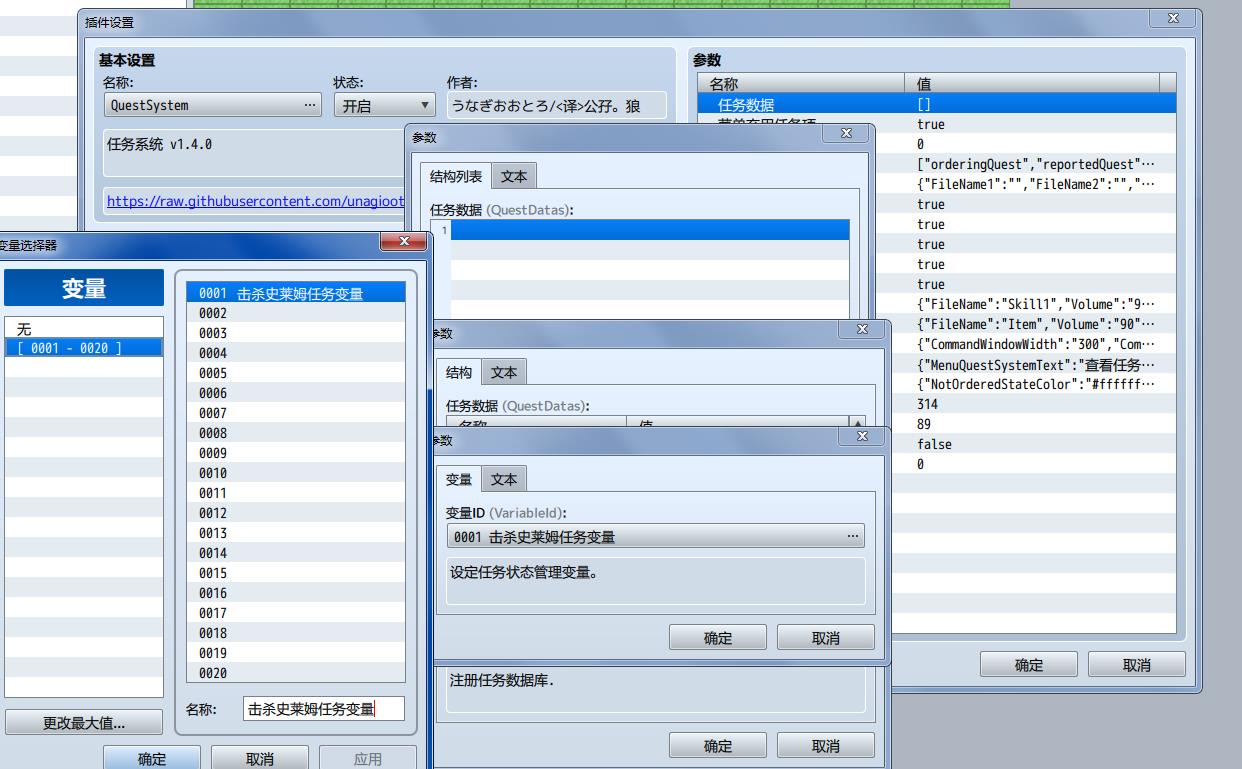This screenshot has height=769, width=1242.
Task: Switch to the 变量 tab
Action: pos(459,479)
